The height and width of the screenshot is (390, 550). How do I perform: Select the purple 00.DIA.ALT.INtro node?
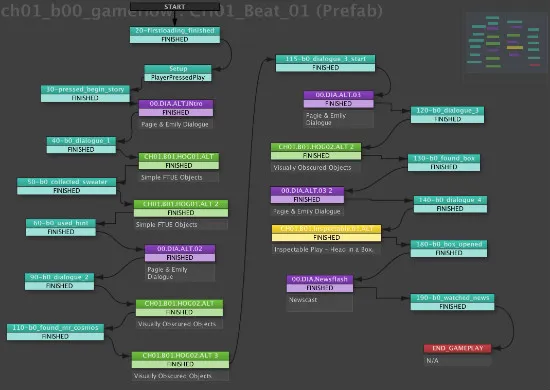coord(176,108)
